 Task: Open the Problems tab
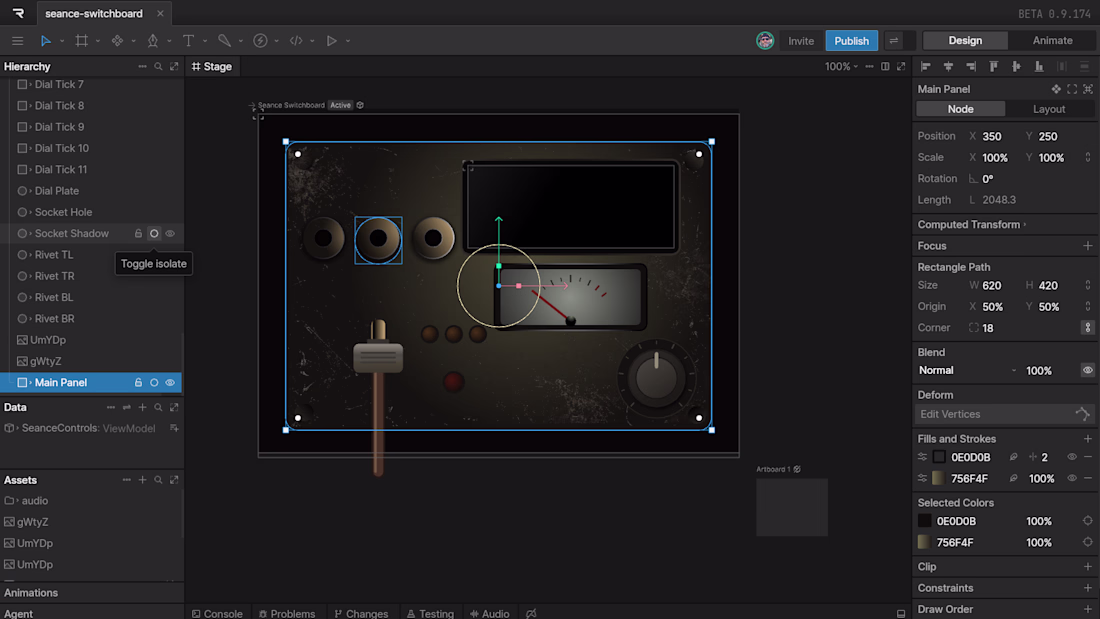pyautogui.click(x=287, y=613)
